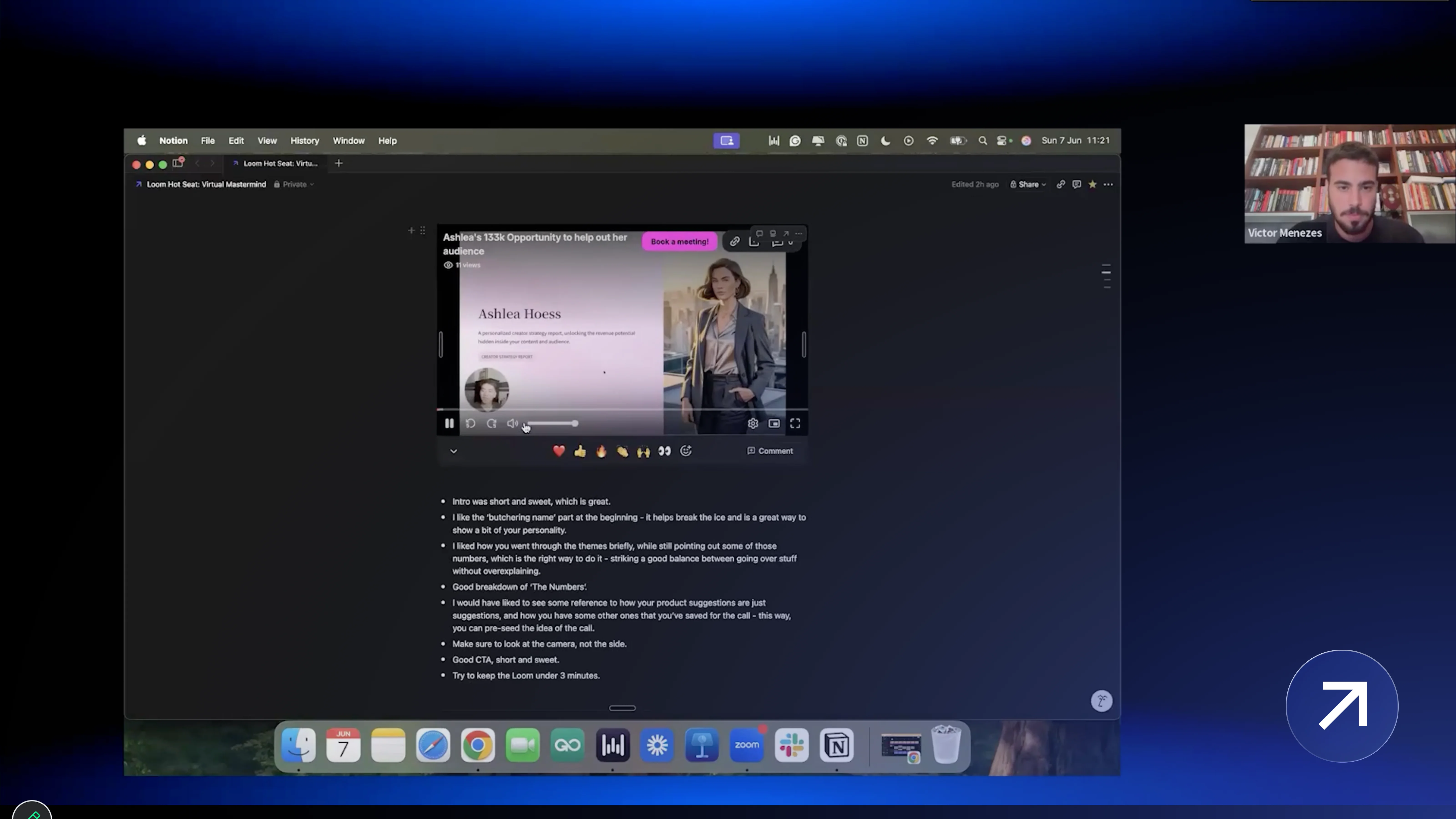1456x819 pixels.
Task: Enter fullscreen on the Loom video
Action: tap(795, 423)
